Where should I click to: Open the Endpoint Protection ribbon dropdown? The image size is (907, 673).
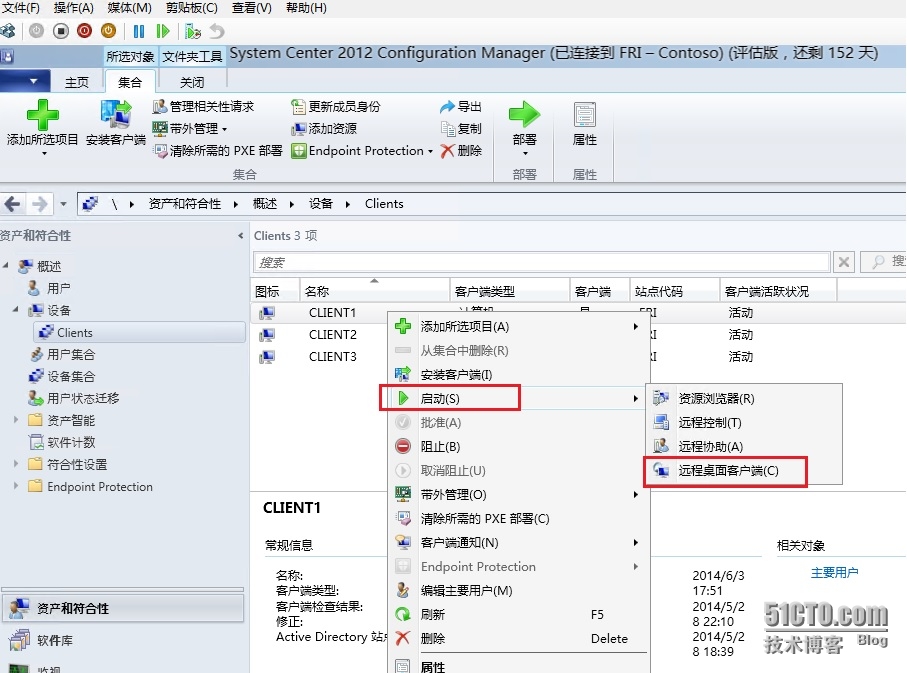(430, 152)
